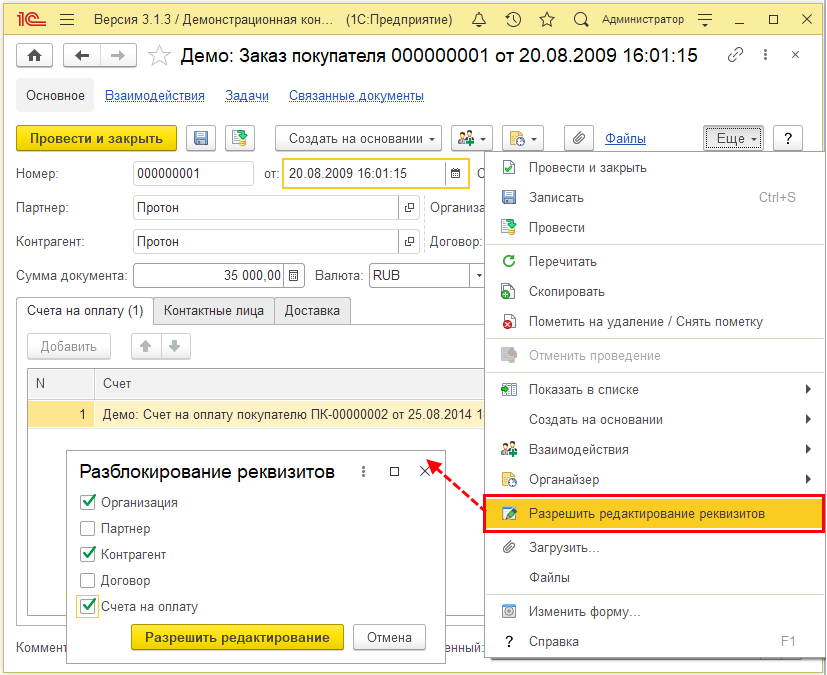Open the Еще dropdown menu
This screenshot has height=675, width=827.
[733, 139]
